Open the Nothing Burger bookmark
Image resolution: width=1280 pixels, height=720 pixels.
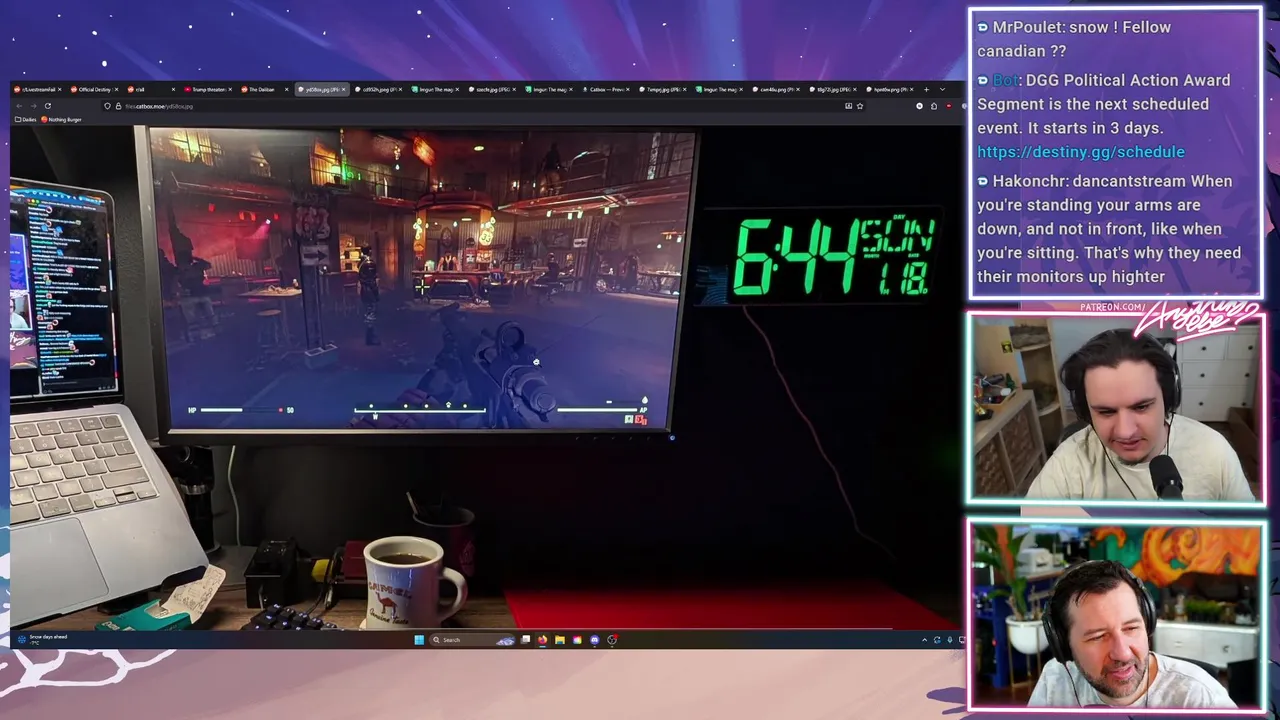coord(62,119)
